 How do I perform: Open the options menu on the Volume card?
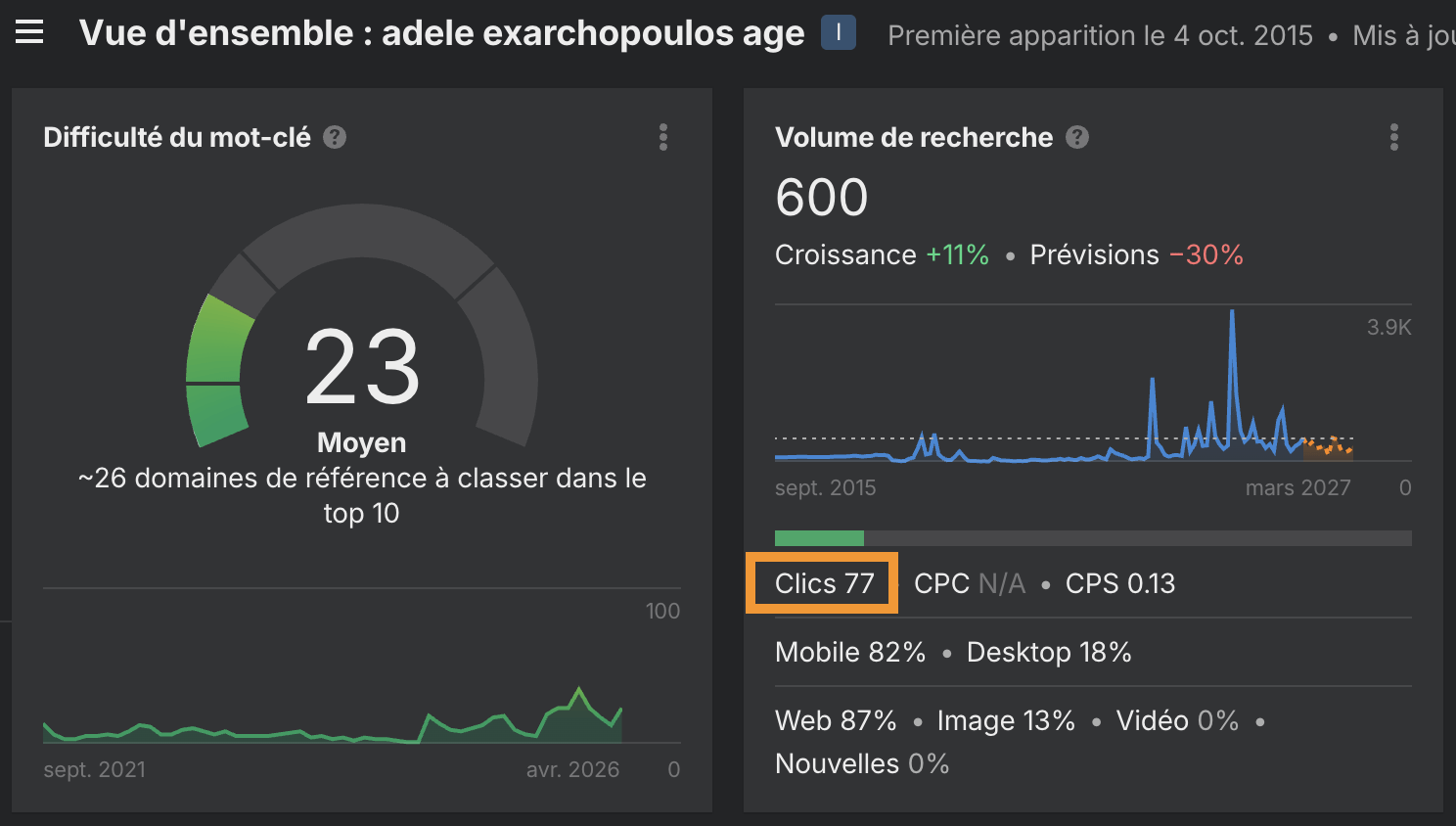point(1393,137)
